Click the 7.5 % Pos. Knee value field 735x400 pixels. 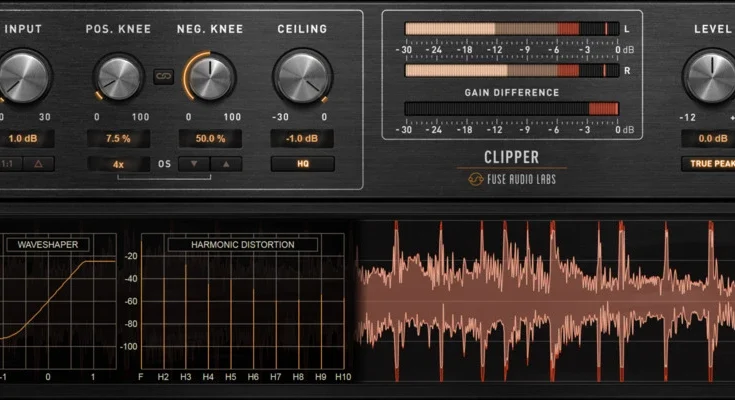point(118,139)
